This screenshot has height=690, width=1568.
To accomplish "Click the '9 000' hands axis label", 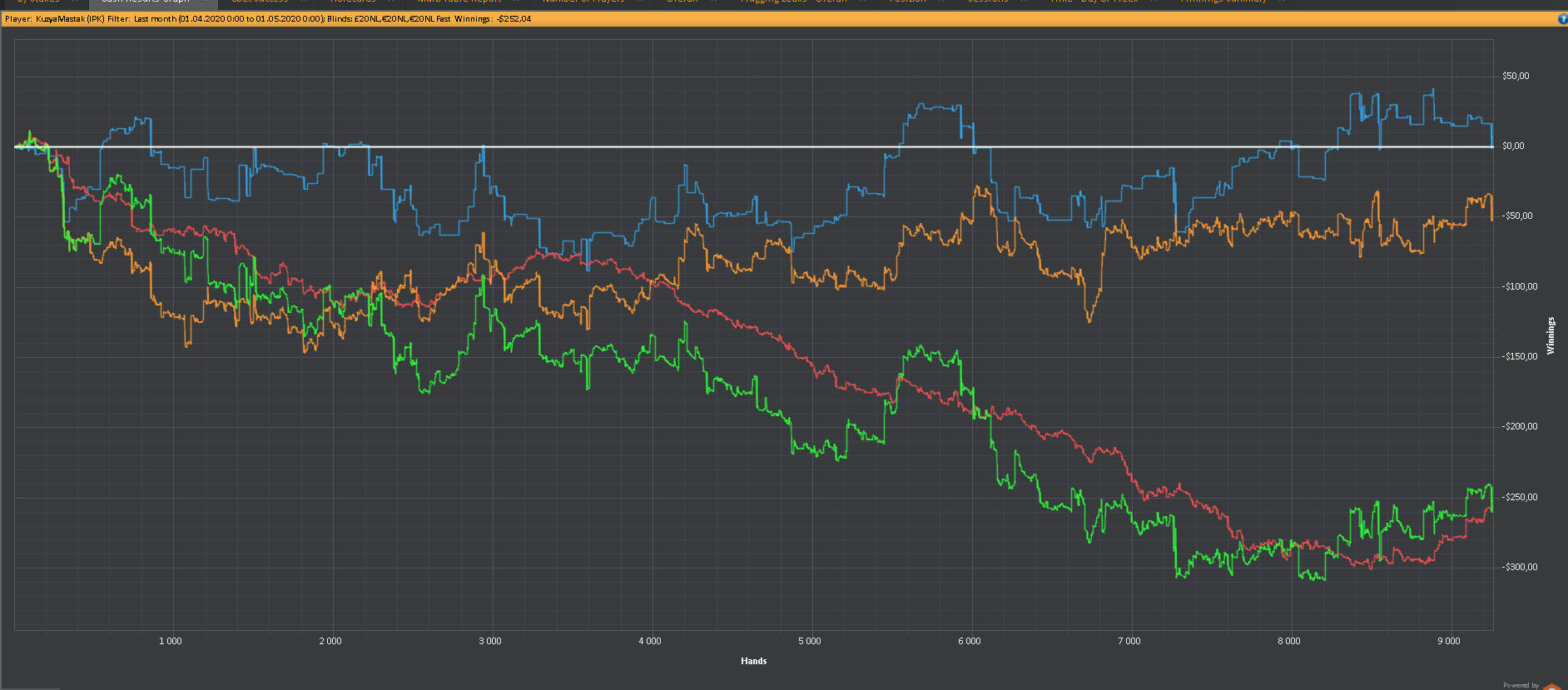I will tap(1448, 641).
